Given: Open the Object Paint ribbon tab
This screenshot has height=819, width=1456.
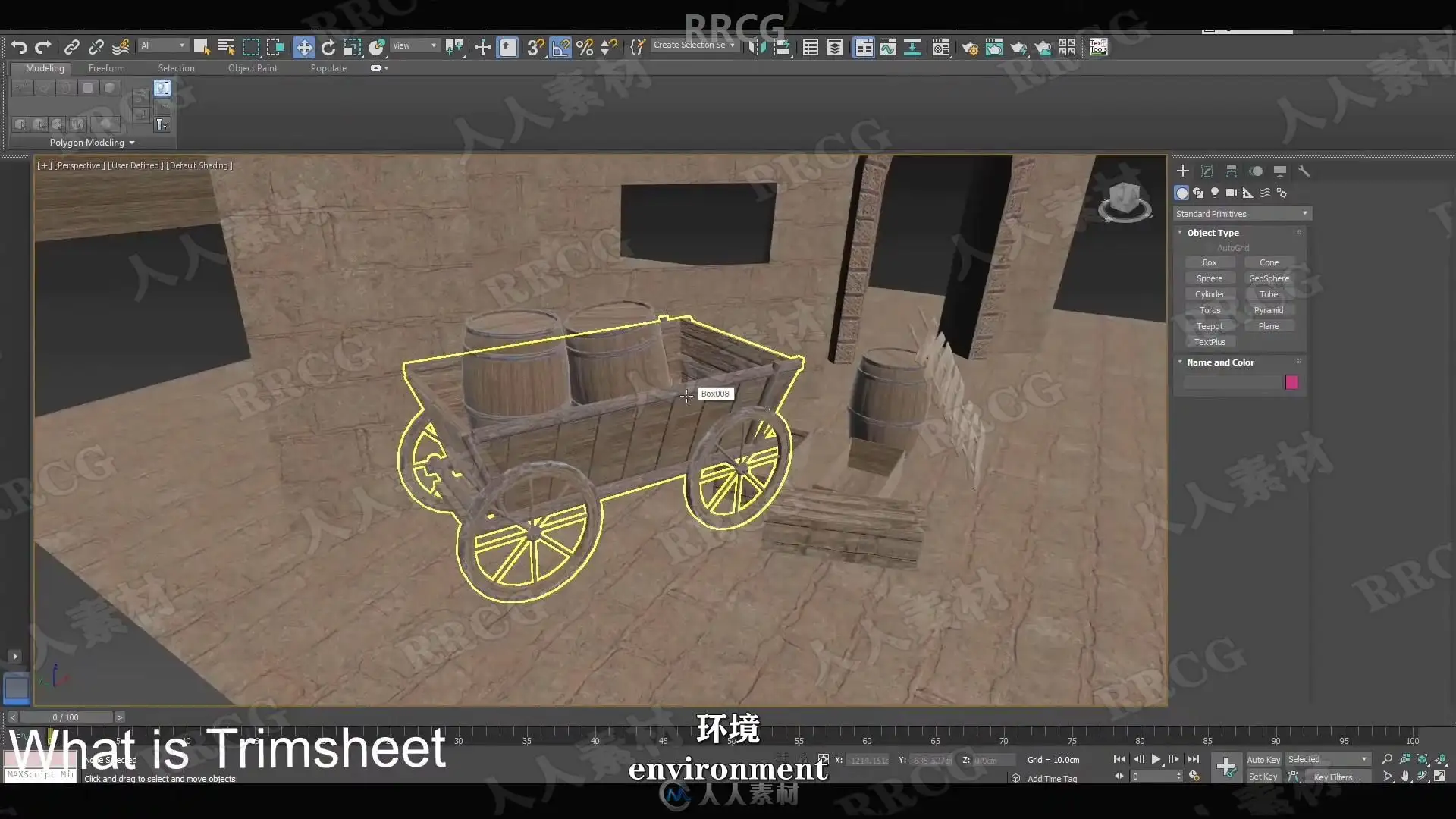Looking at the screenshot, I should pyautogui.click(x=253, y=68).
